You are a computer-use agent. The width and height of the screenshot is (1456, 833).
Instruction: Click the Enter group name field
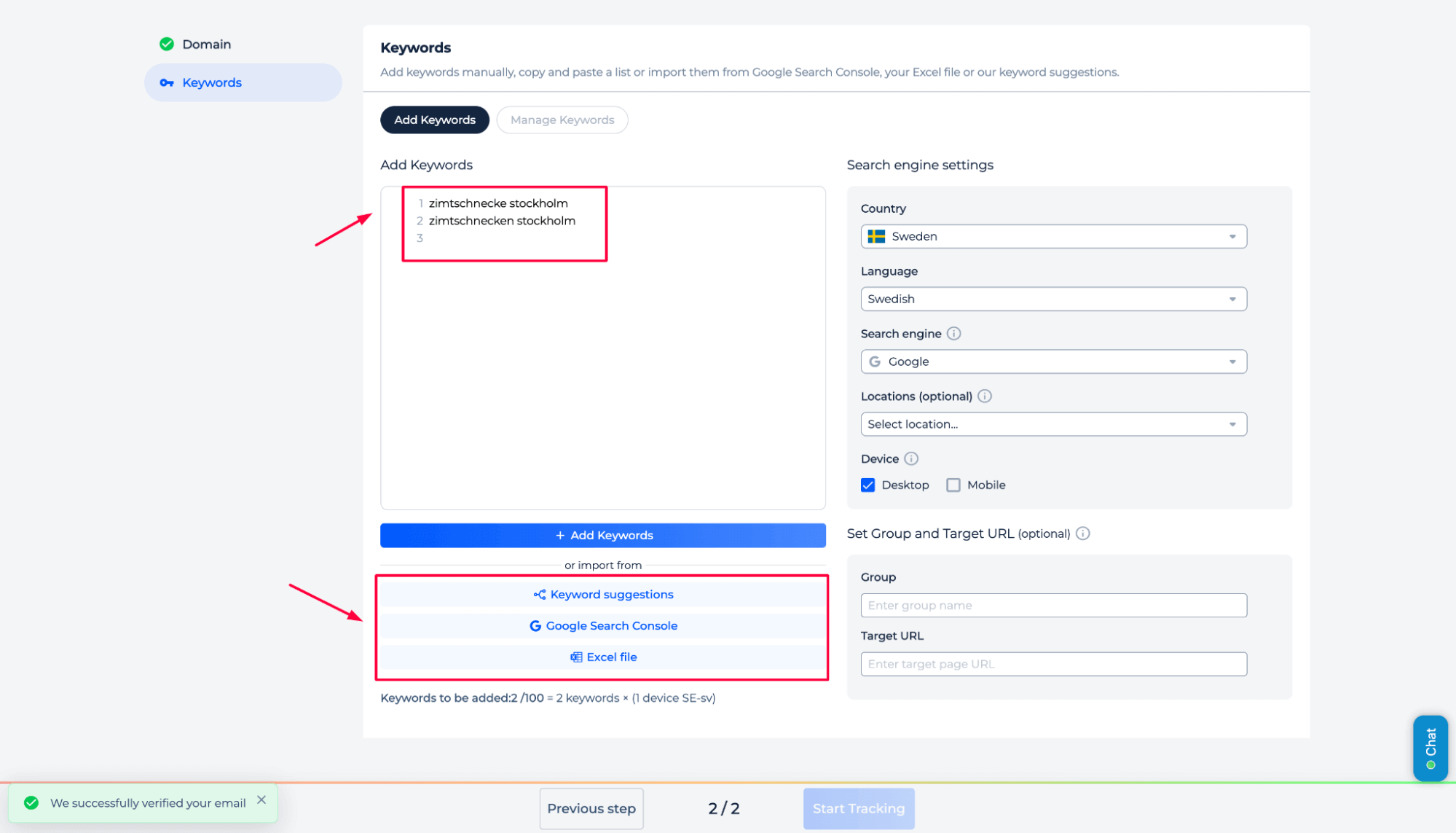[1053, 606]
